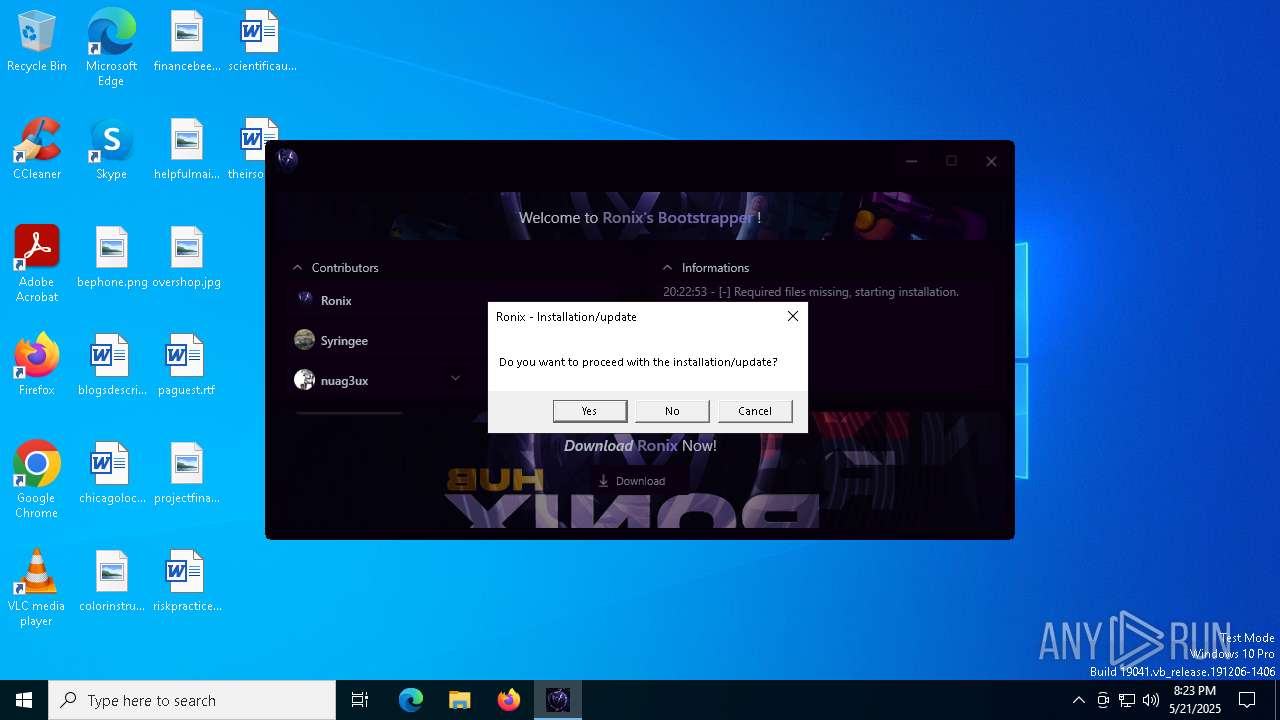Close the Ronix Bootstrapper window
Viewport: 1280px width, 720px height.
[991, 161]
